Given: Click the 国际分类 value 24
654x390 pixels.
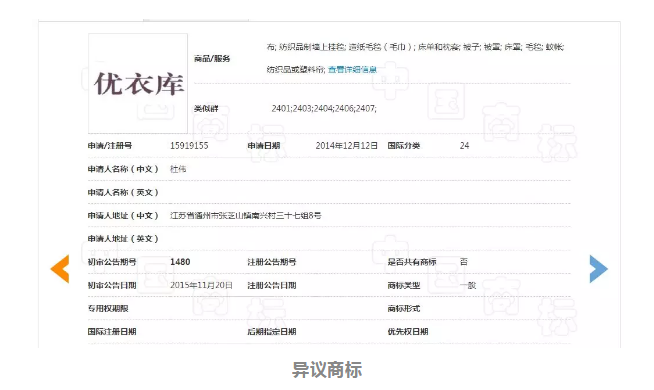Looking at the screenshot, I should (464, 146).
